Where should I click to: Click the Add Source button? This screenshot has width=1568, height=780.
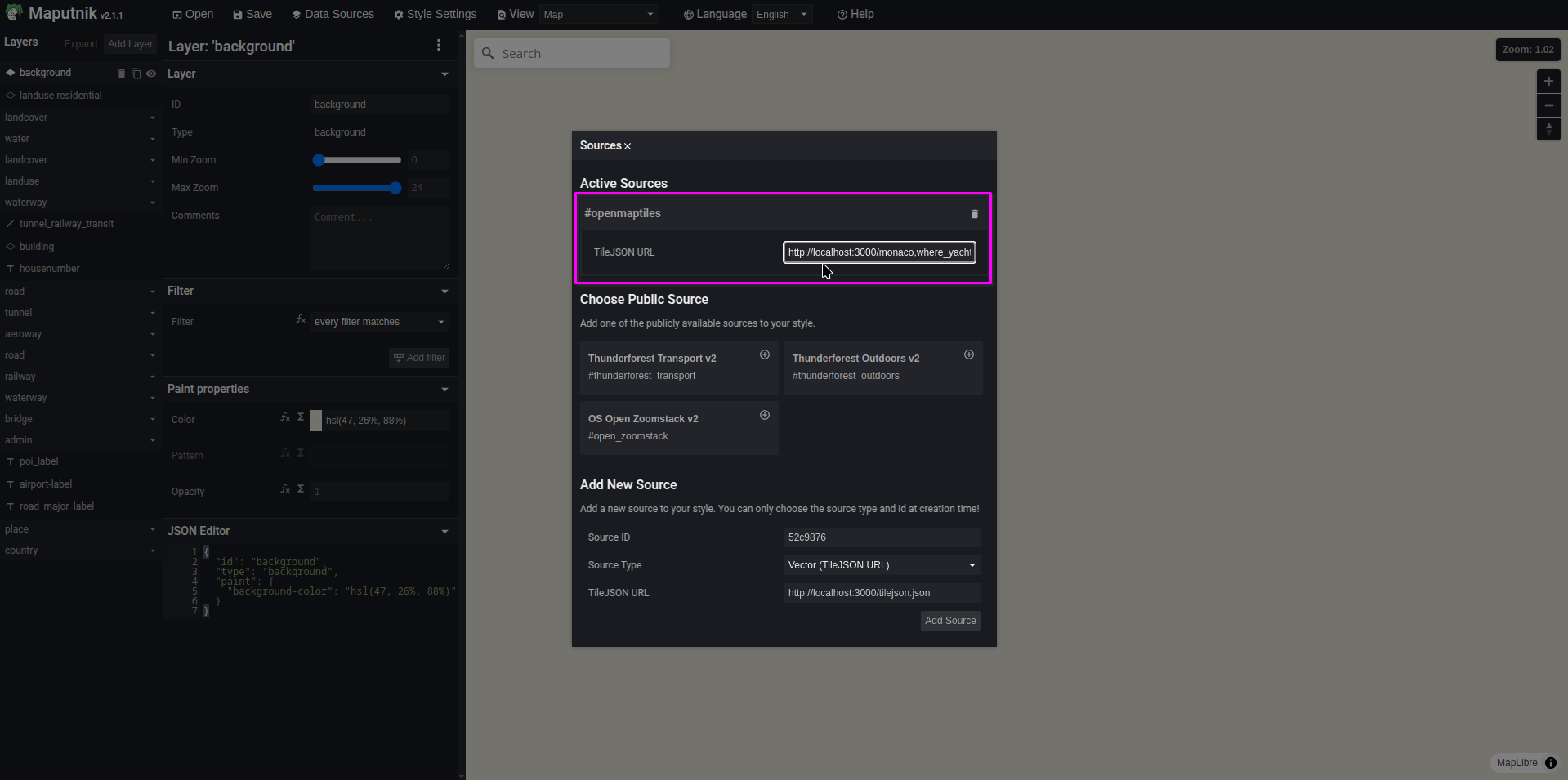pyautogui.click(x=949, y=620)
